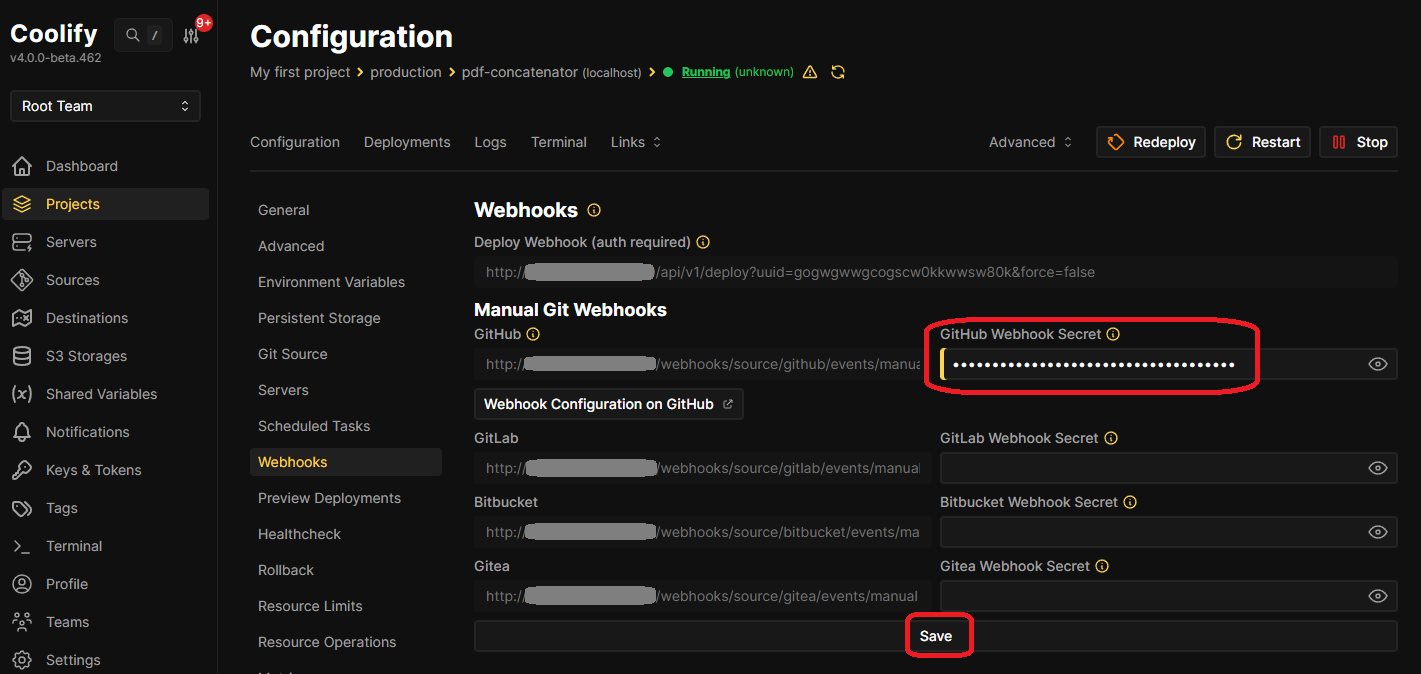This screenshot has height=674, width=1421.
Task: Click the Restart button
Action: coord(1263,142)
